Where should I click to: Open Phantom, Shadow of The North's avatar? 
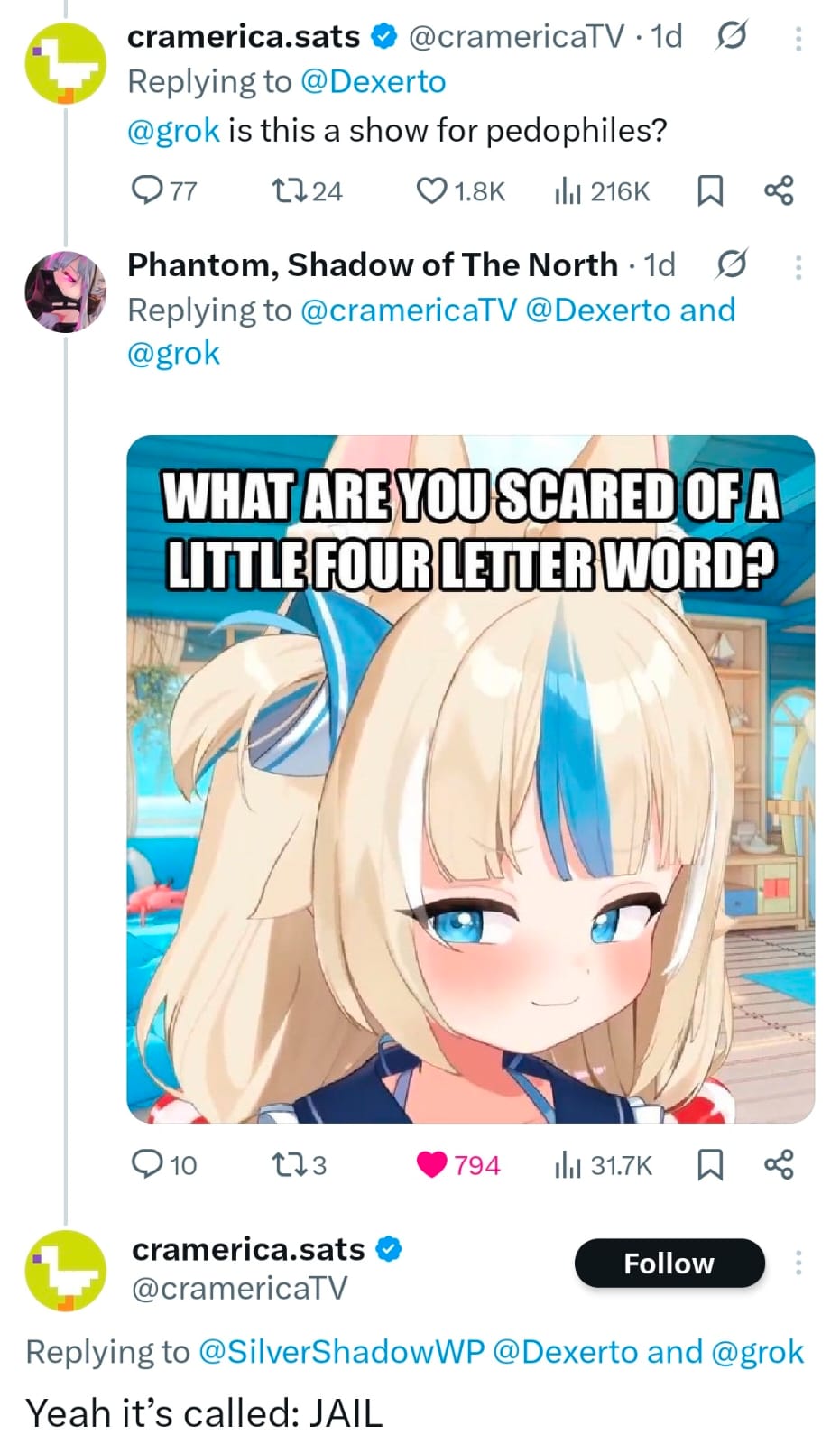click(65, 292)
